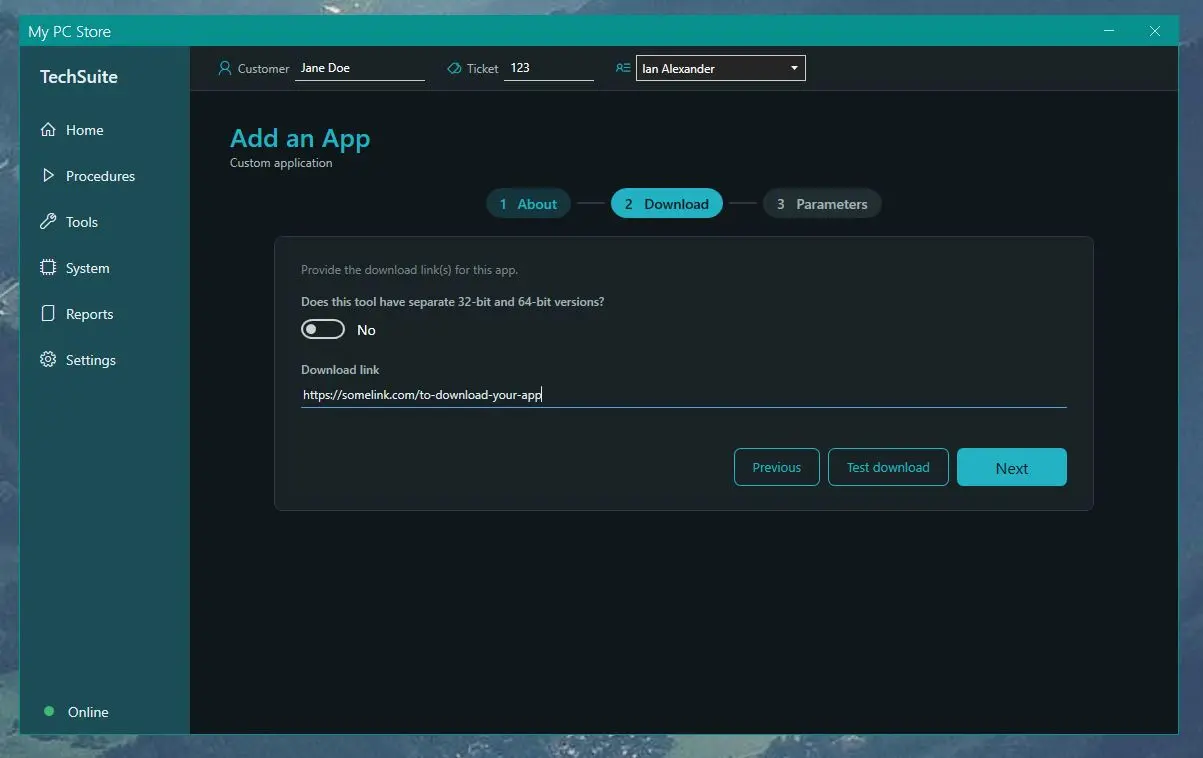
Task: Click the Reports document icon
Action: point(47,314)
